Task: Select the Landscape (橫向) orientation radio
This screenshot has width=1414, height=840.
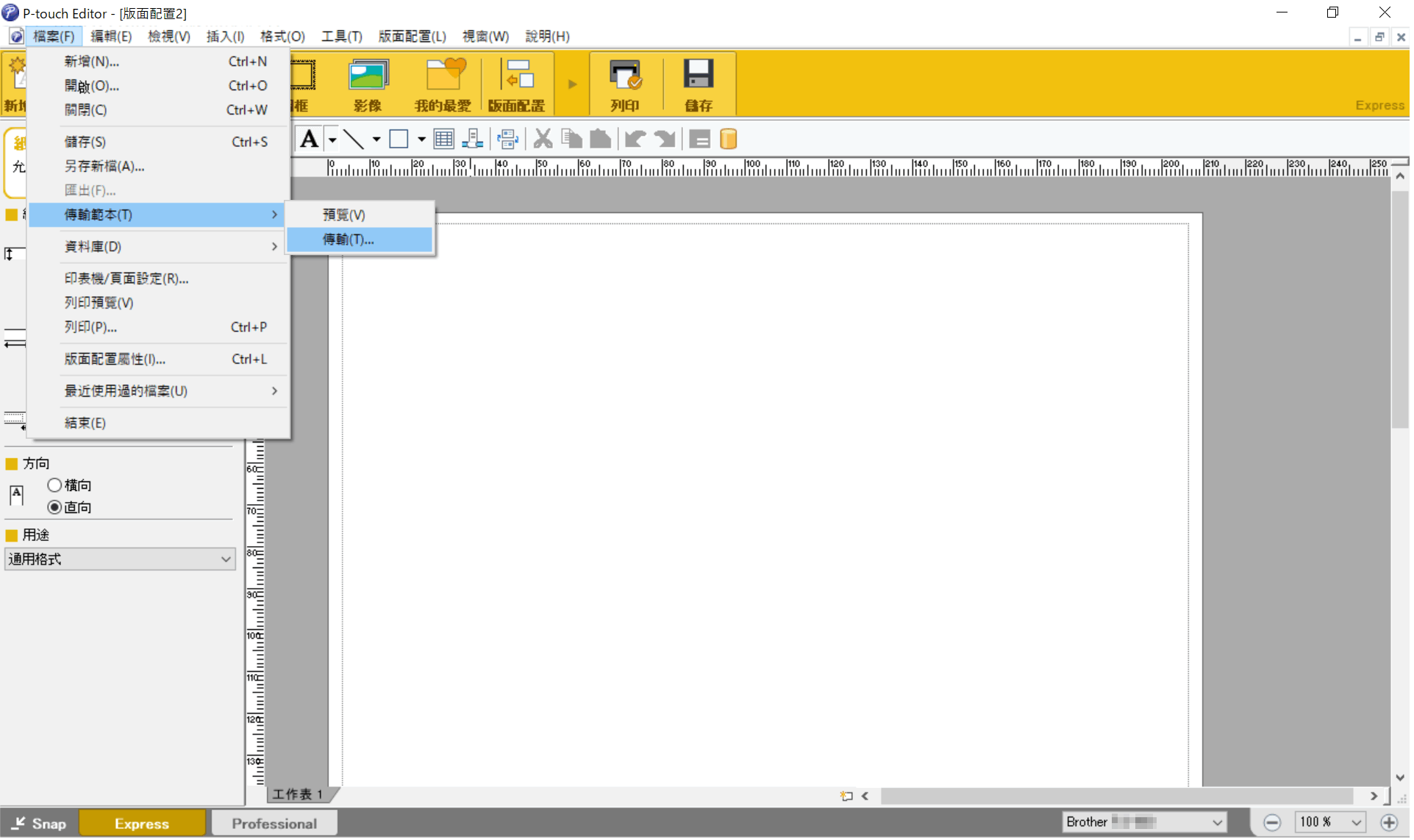Action: pos(54,486)
